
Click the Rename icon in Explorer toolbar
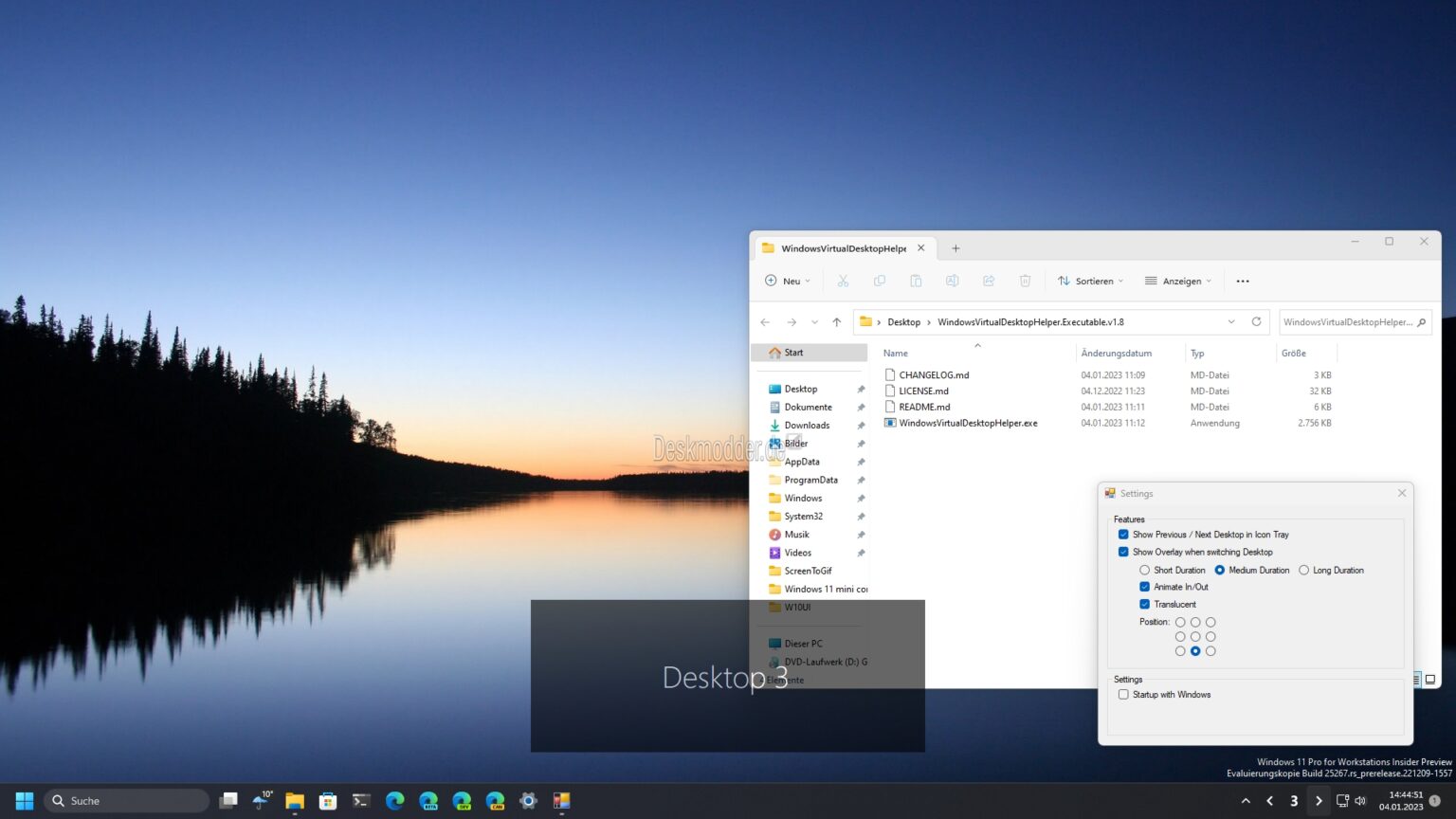tap(952, 281)
